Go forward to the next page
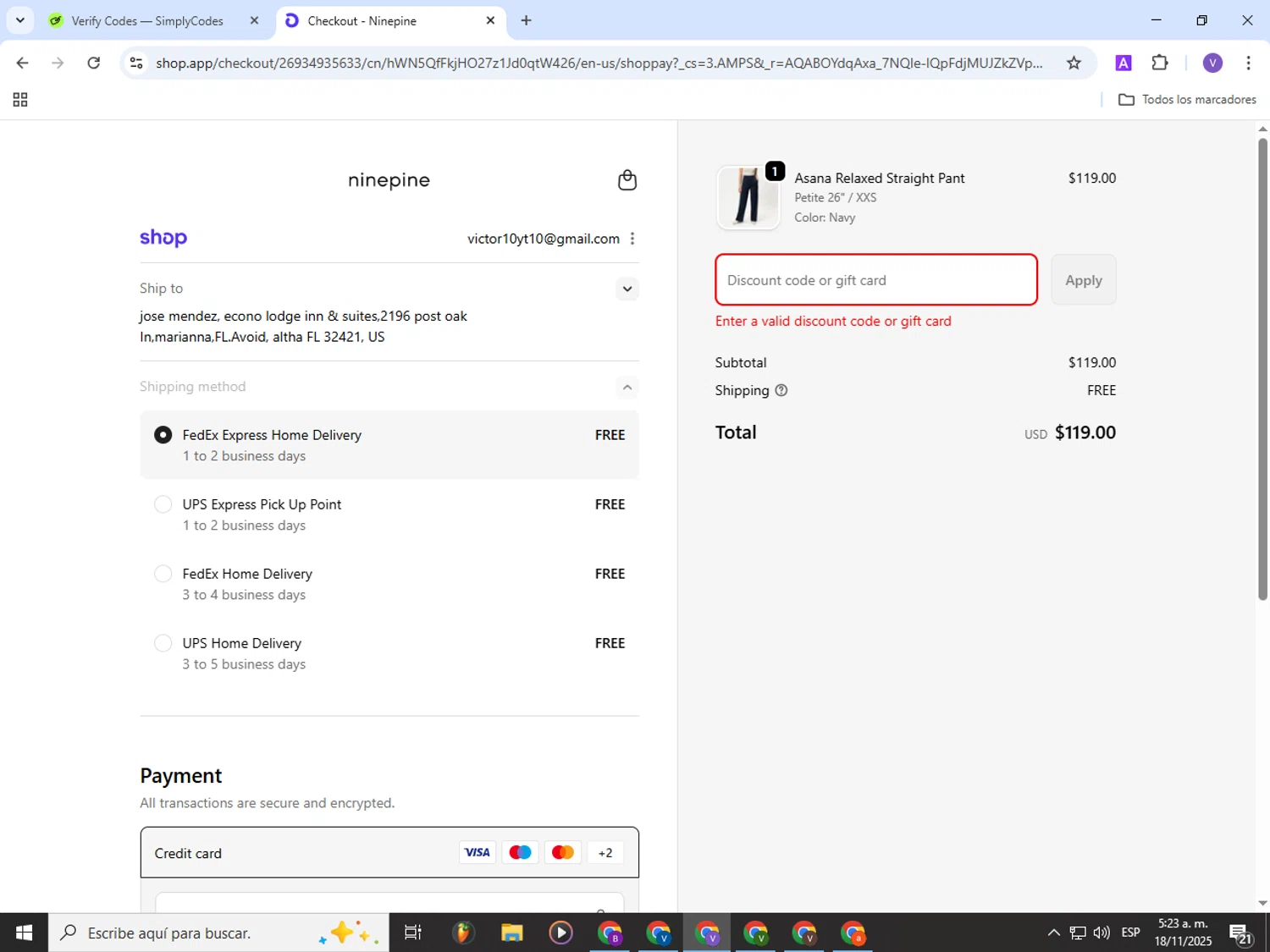The width and height of the screenshot is (1270, 952). coord(58,63)
